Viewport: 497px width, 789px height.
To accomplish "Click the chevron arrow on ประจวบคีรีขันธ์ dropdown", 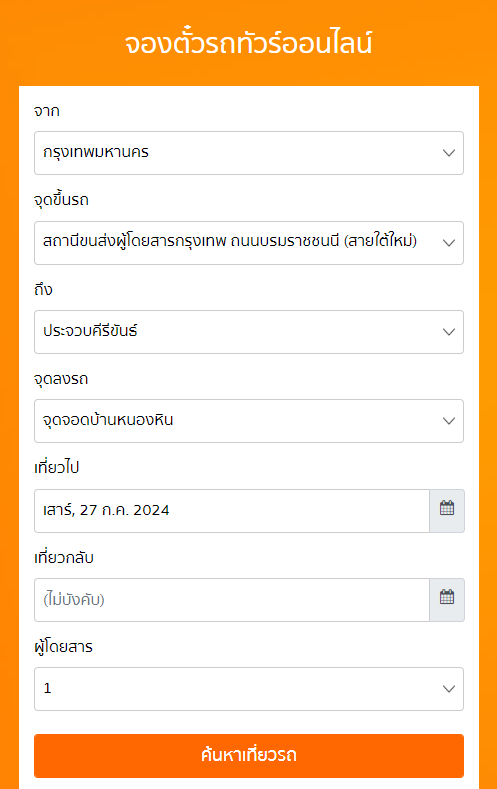I will (449, 332).
